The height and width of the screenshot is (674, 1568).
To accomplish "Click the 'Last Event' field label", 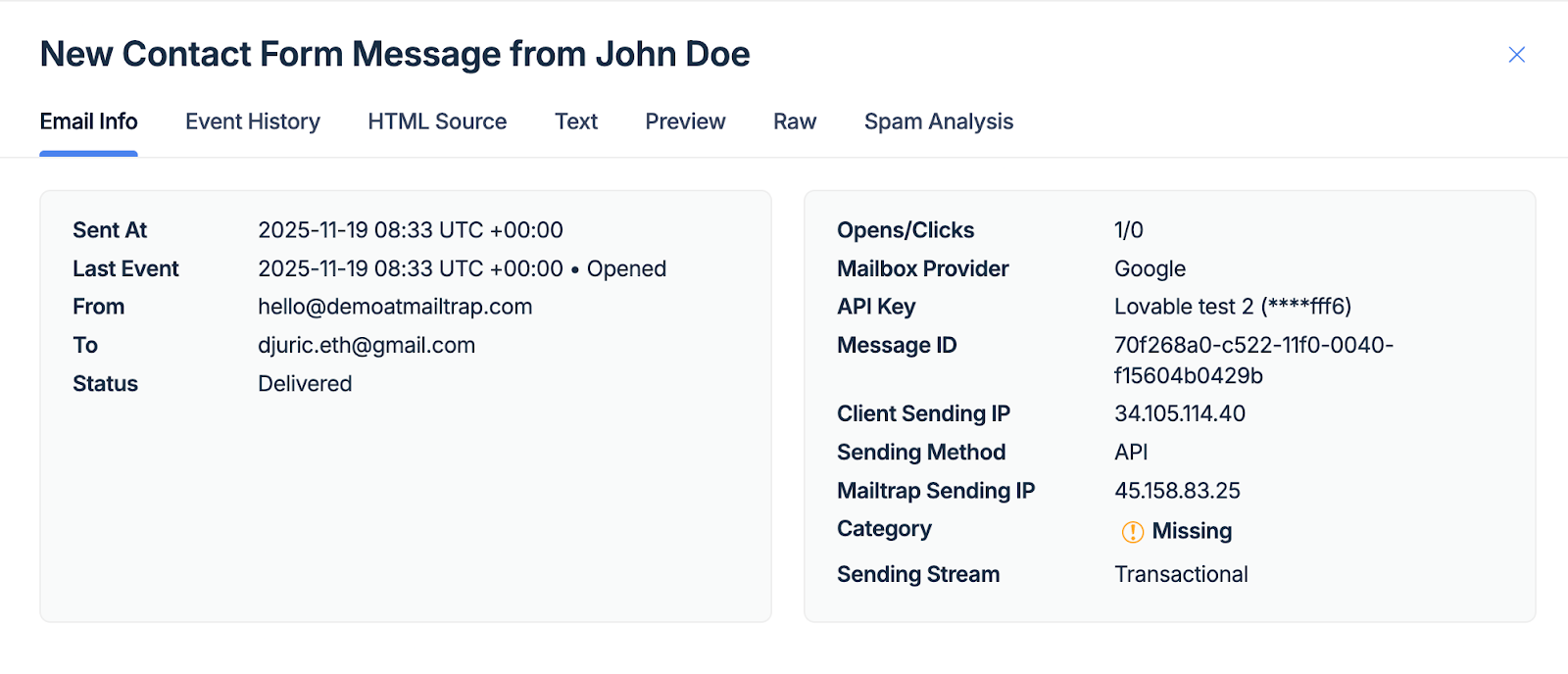I will click(125, 268).
